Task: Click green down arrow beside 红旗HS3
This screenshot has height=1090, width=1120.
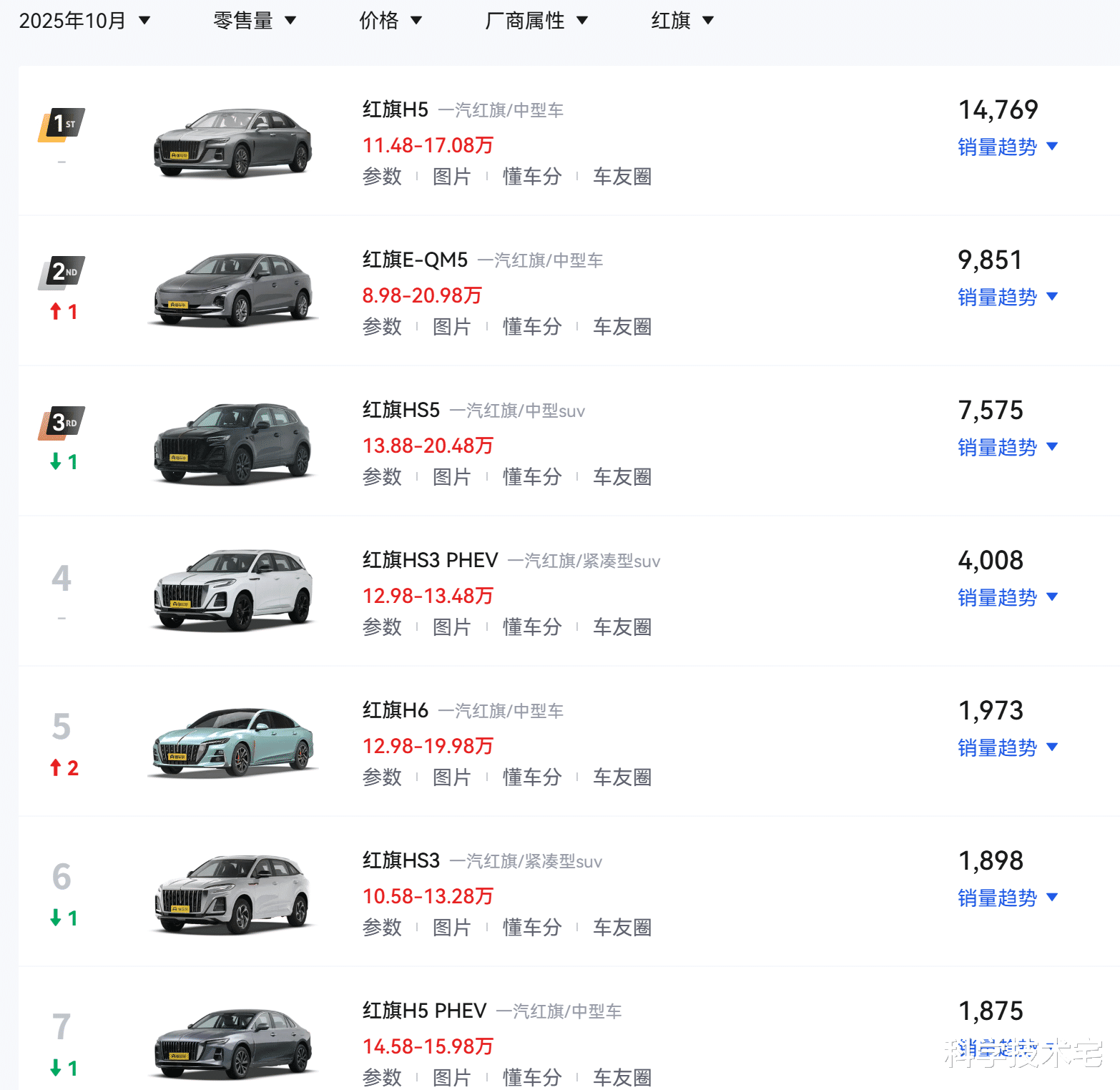Action: click(x=56, y=918)
